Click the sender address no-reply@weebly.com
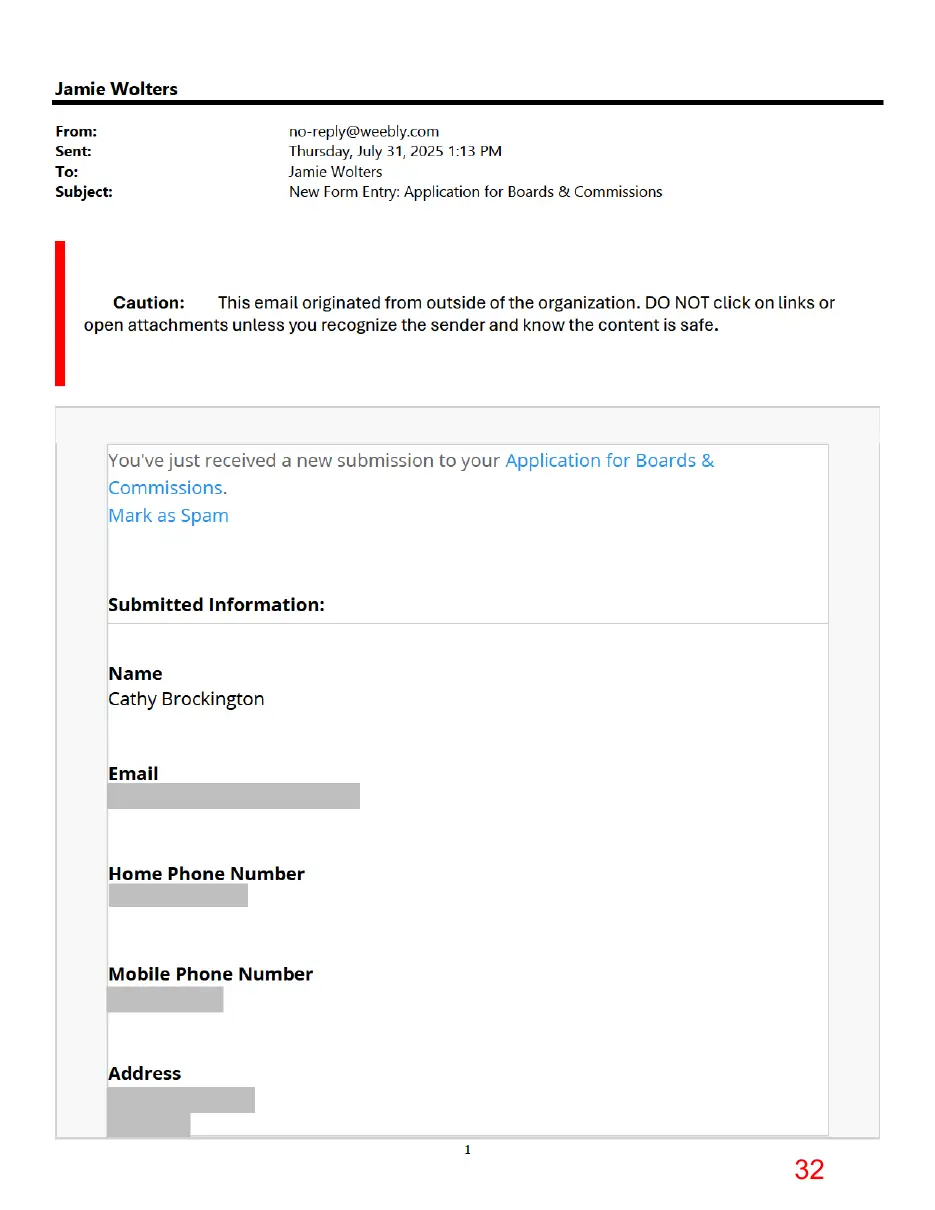This screenshot has height=1210, width=935. click(364, 131)
